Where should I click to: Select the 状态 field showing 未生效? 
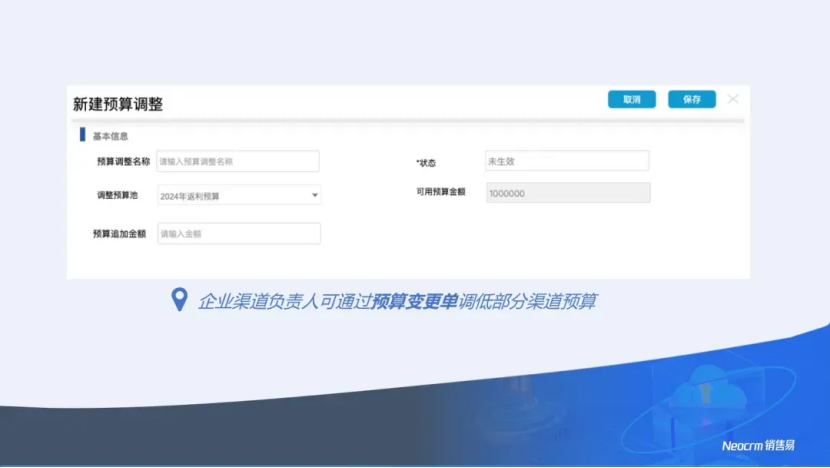(x=566, y=161)
